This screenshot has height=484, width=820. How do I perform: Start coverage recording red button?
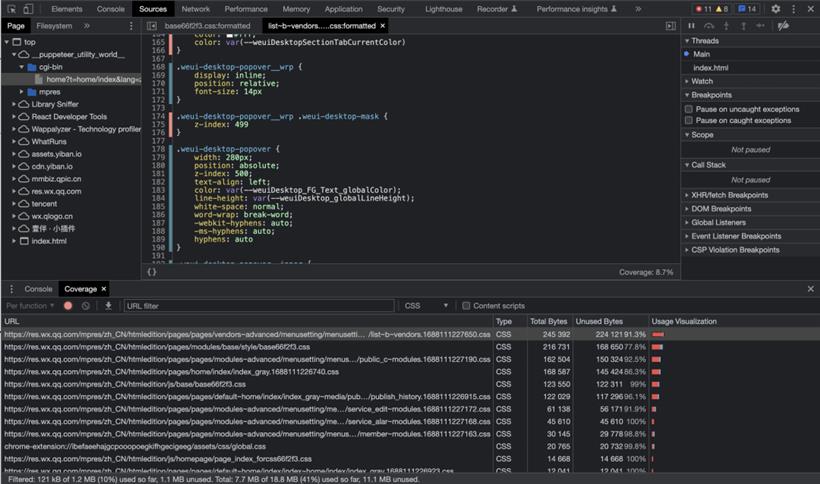(x=68, y=306)
